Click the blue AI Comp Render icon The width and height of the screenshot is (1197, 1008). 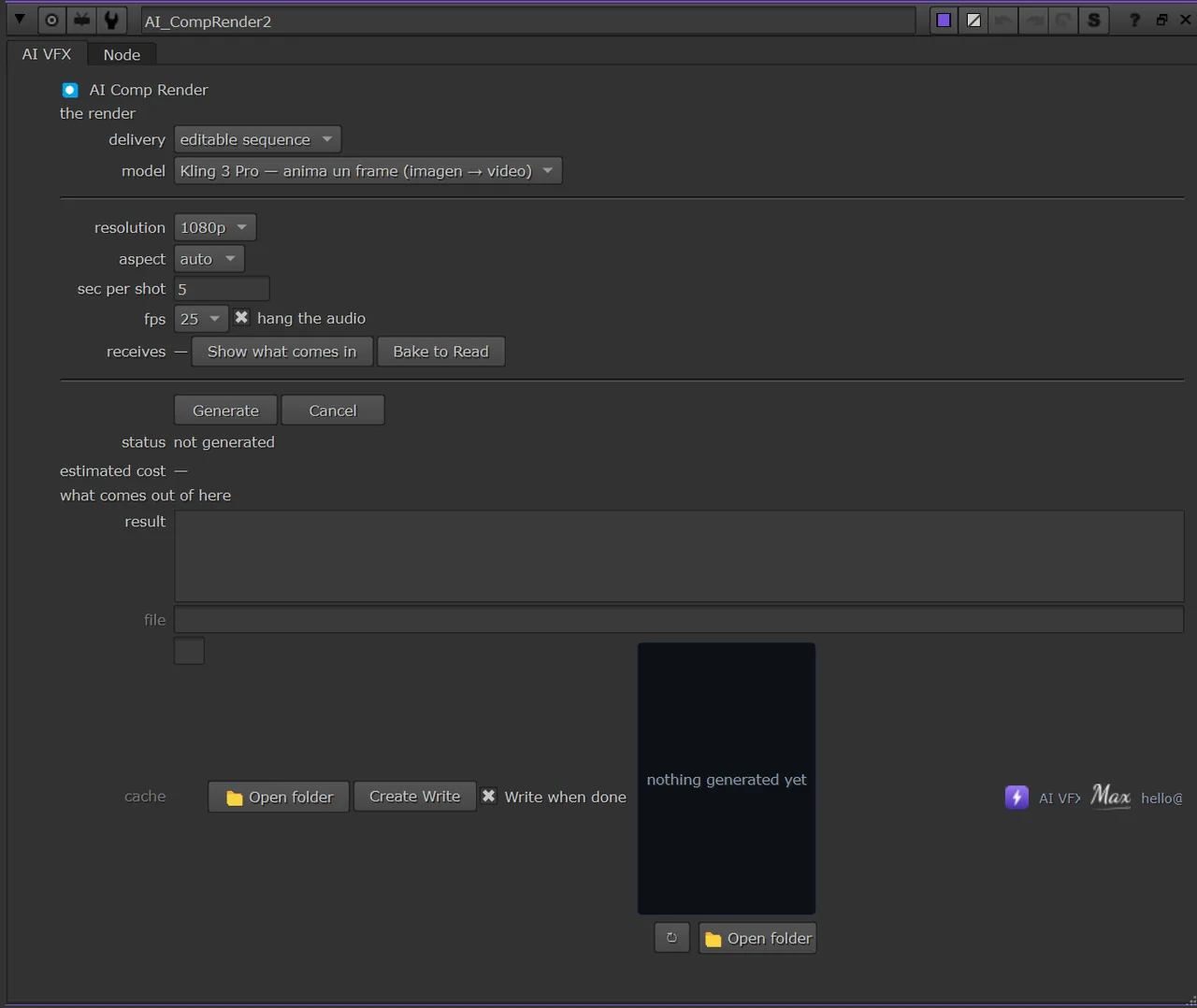[x=70, y=90]
